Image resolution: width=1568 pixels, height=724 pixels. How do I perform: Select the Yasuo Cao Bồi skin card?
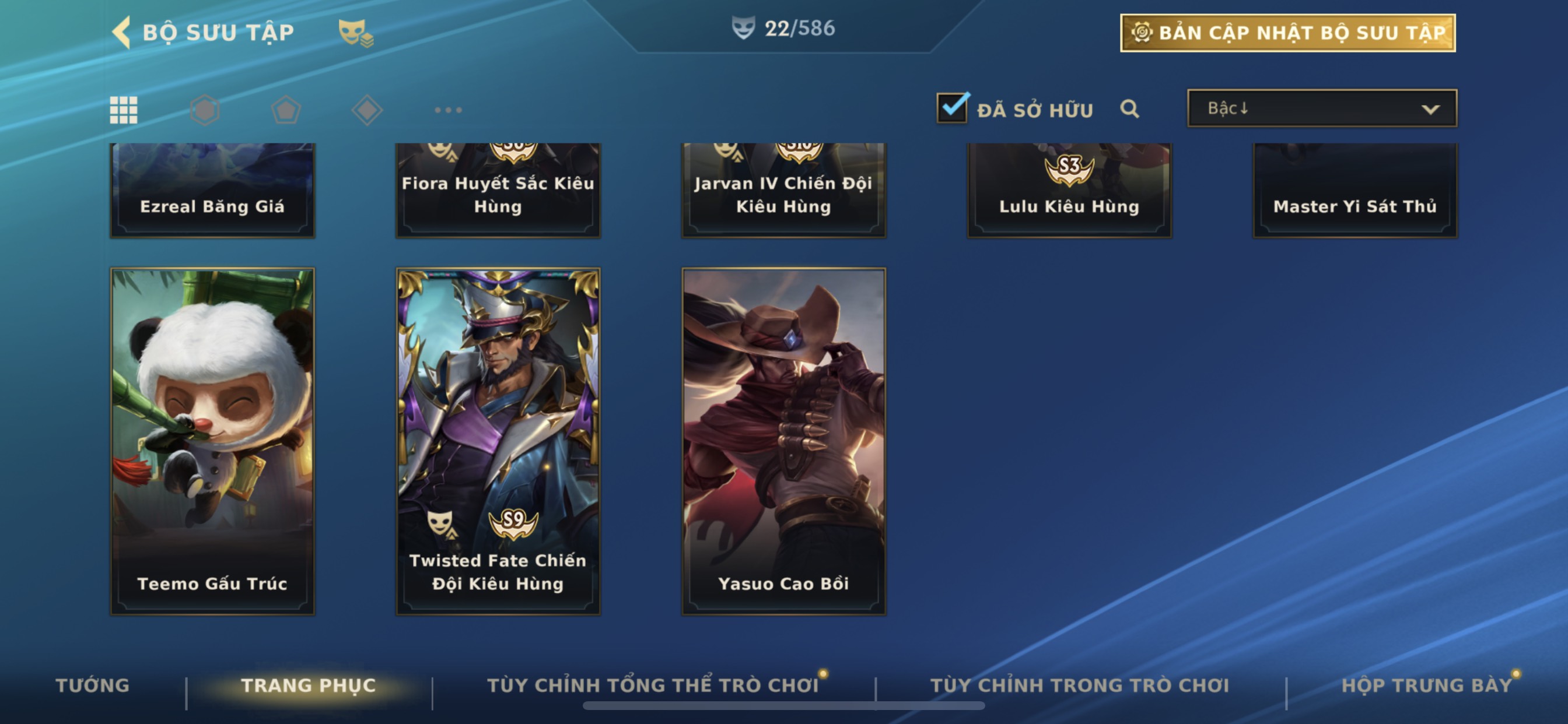(783, 441)
